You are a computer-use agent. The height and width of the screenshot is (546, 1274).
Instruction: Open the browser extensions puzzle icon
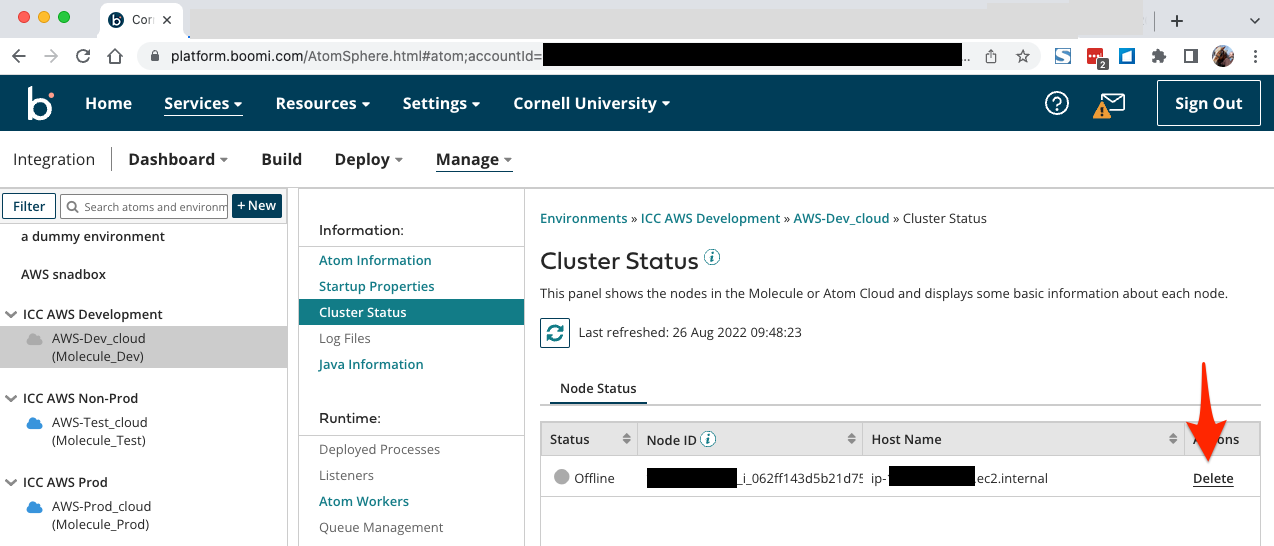click(x=1159, y=57)
